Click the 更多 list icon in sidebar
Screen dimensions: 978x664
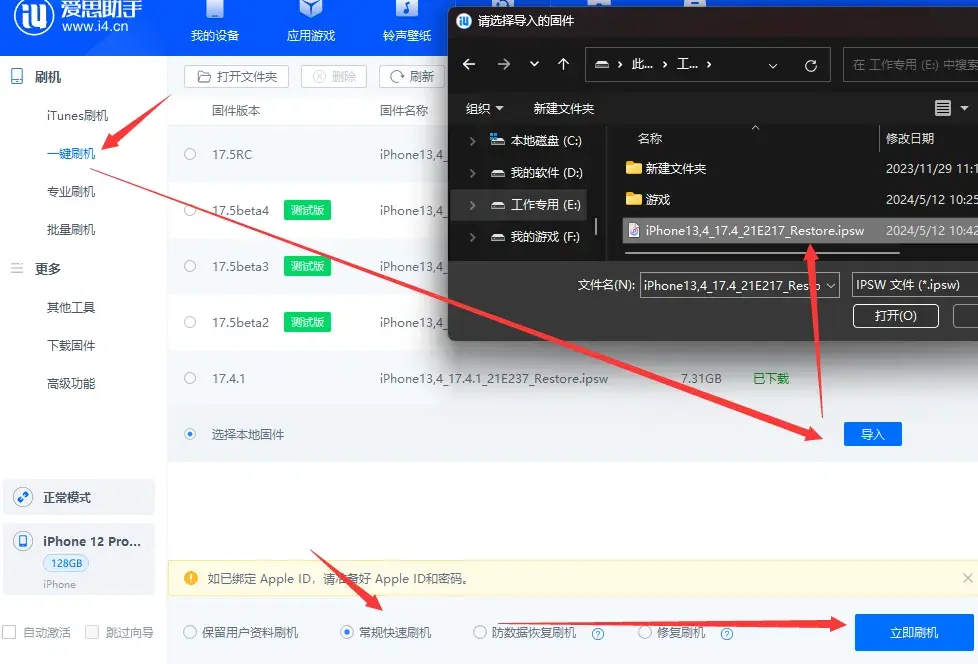(17, 268)
